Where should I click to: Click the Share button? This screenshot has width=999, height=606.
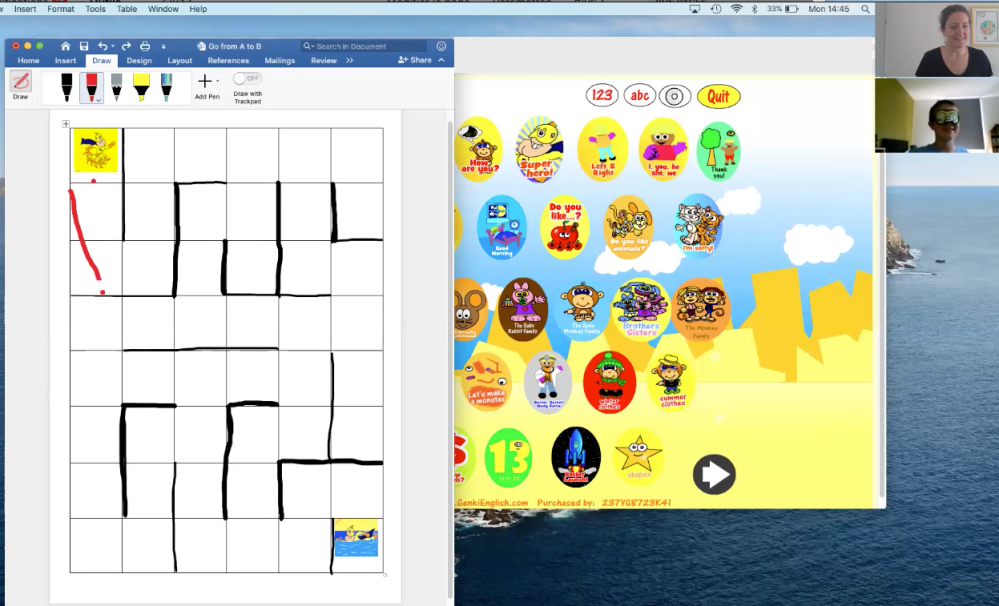415,60
